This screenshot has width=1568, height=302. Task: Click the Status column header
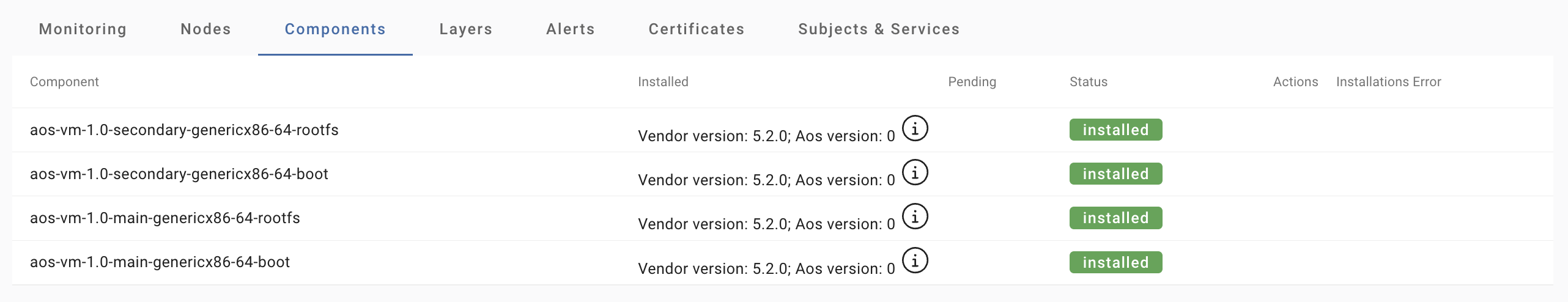tap(1088, 82)
